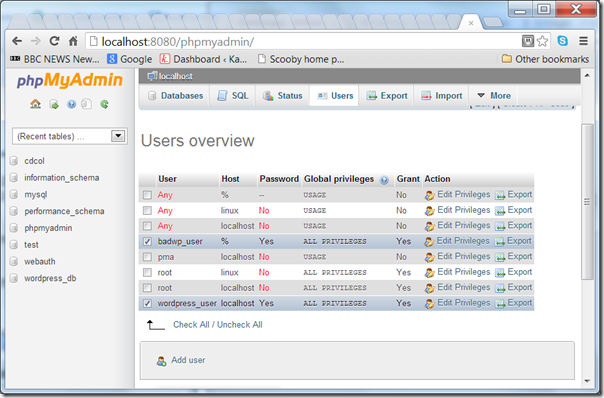This screenshot has width=604, height=398.
Task: Click the Skype extension icon
Action: 562,40
